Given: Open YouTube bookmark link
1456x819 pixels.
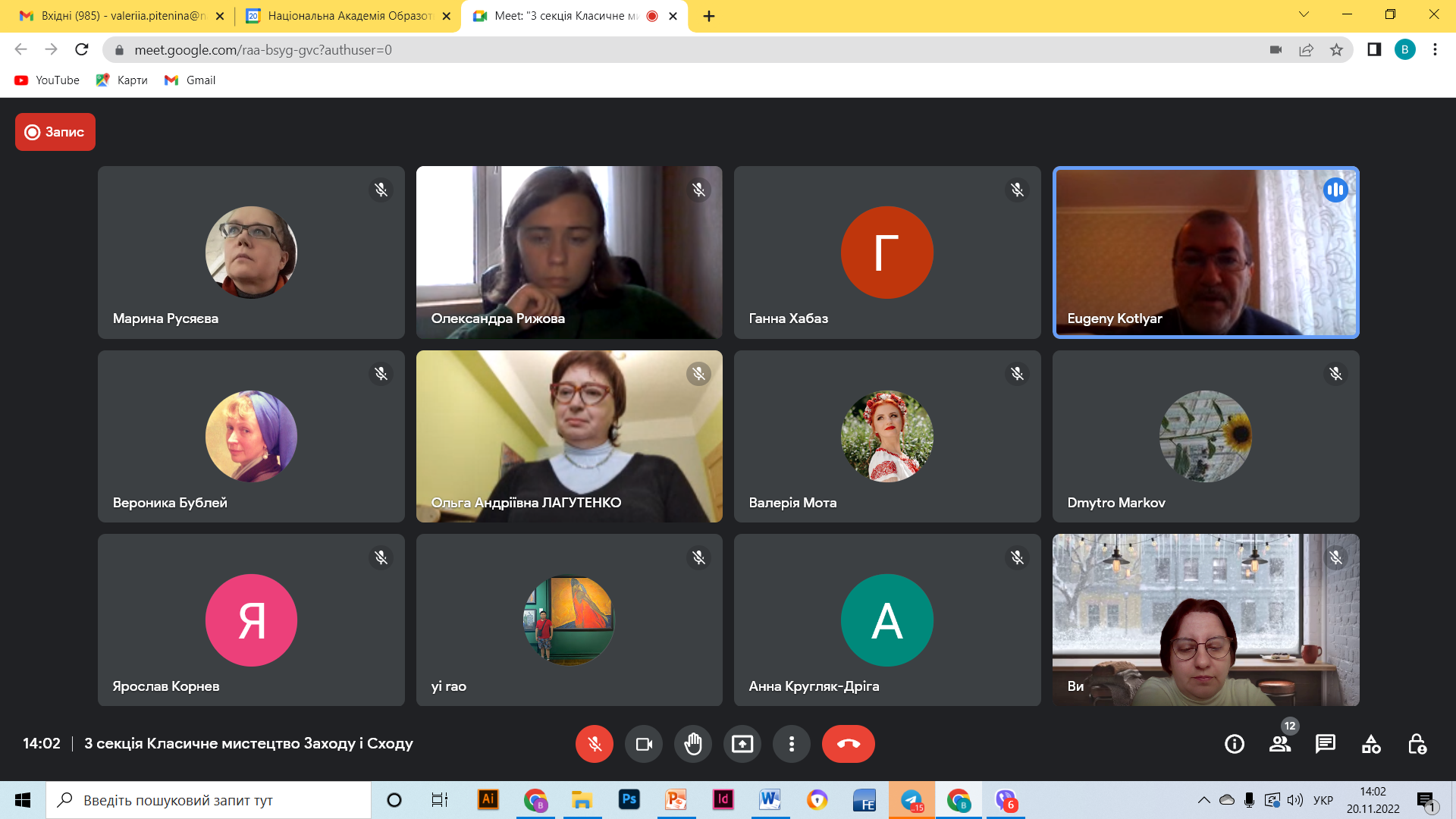Looking at the screenshot, I should pos(47,80).
